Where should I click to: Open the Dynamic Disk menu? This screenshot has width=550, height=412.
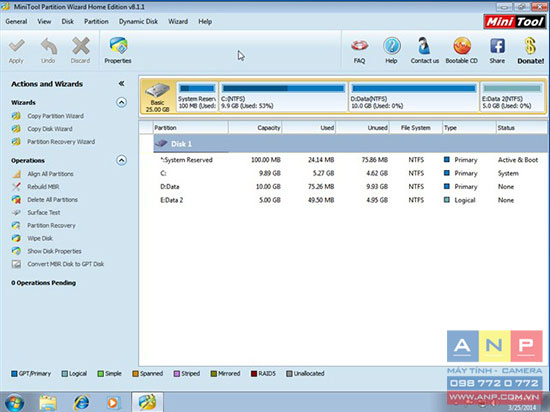[138, 21]
